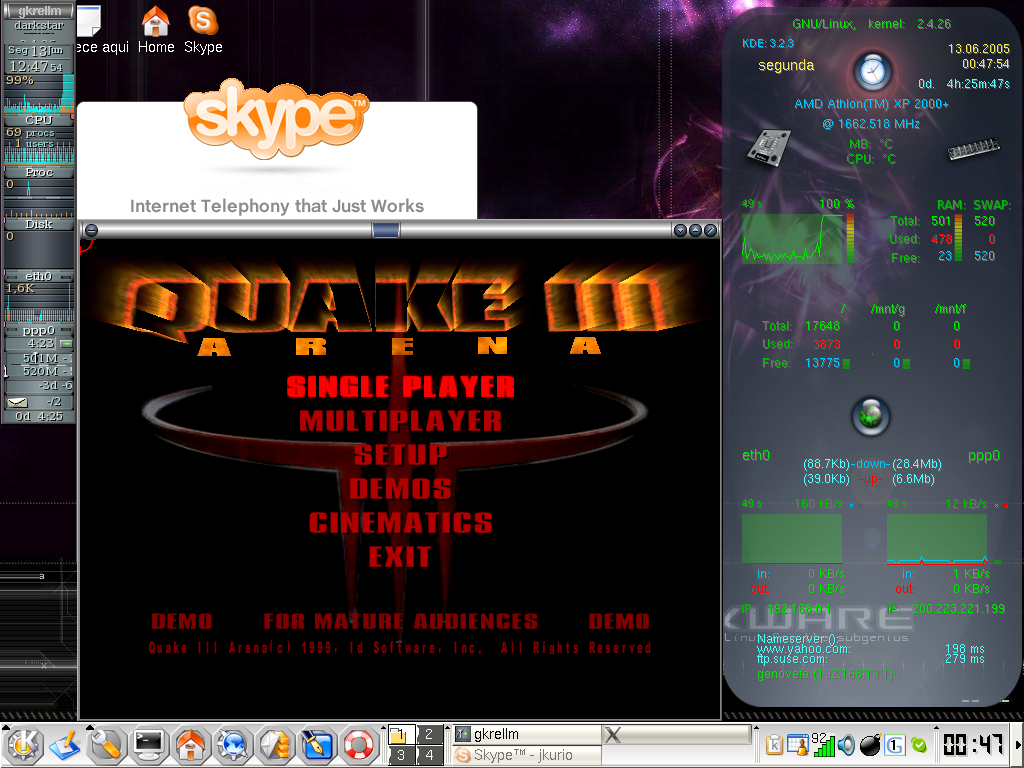This screenshot has height=768, width=1024.
Task: Click the green checkmark tray icon
Action: coord(918,745)
